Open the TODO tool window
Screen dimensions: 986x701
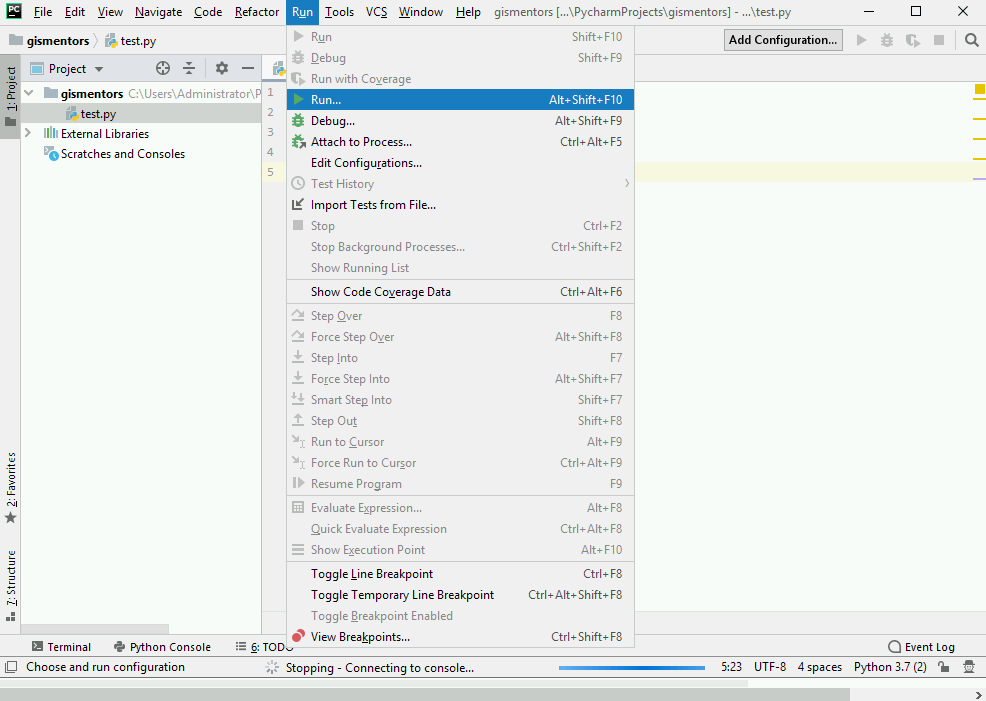click(x=266, y=646)
